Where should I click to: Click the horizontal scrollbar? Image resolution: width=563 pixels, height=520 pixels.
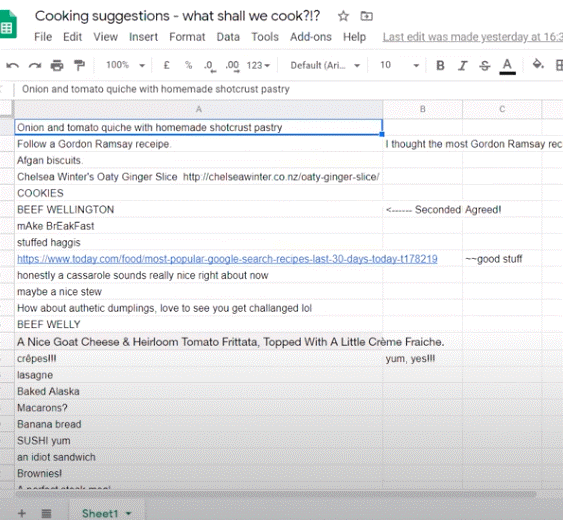point(276,494)
